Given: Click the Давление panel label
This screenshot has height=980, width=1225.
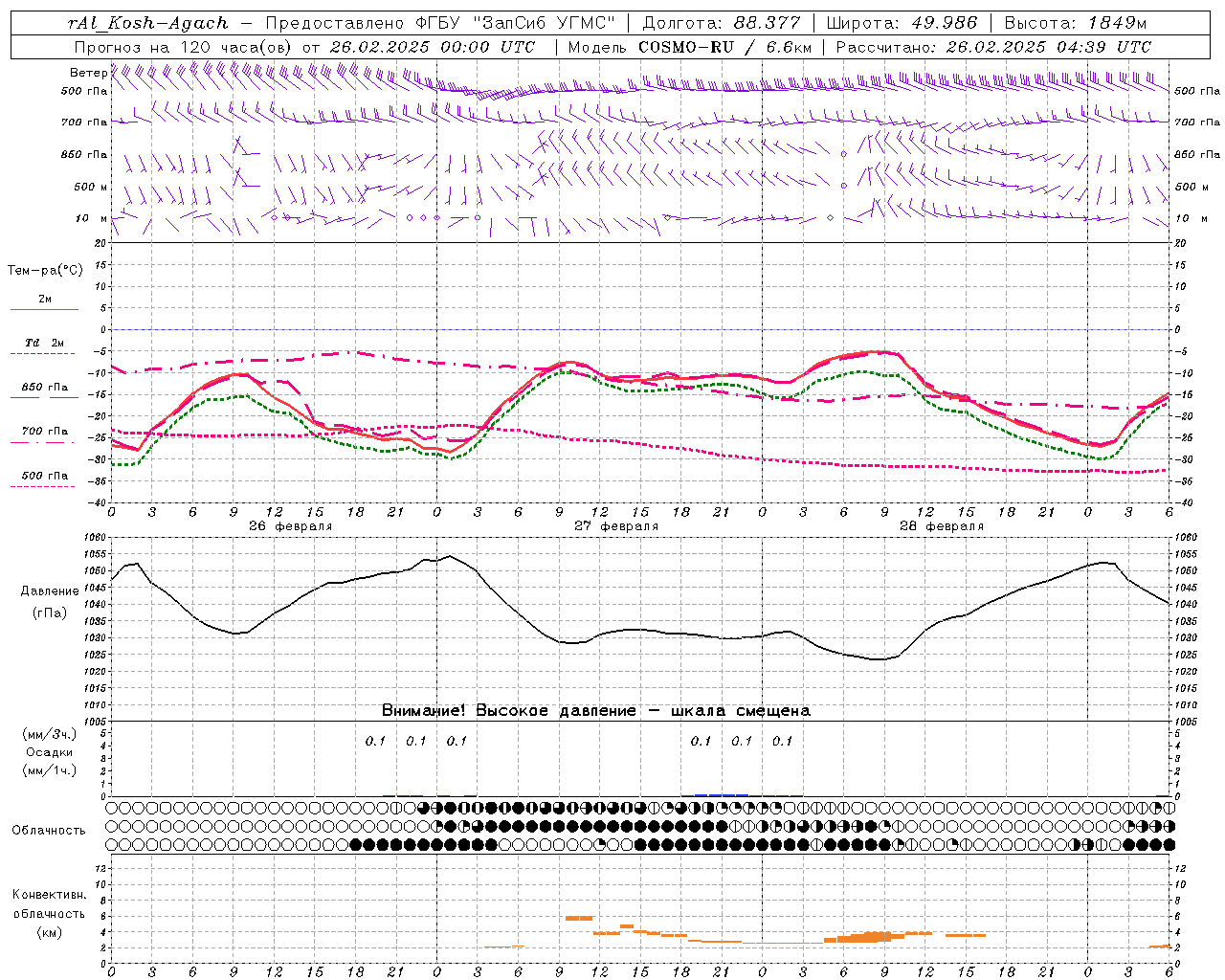Looking at the screenshot, I should [50, 591].
